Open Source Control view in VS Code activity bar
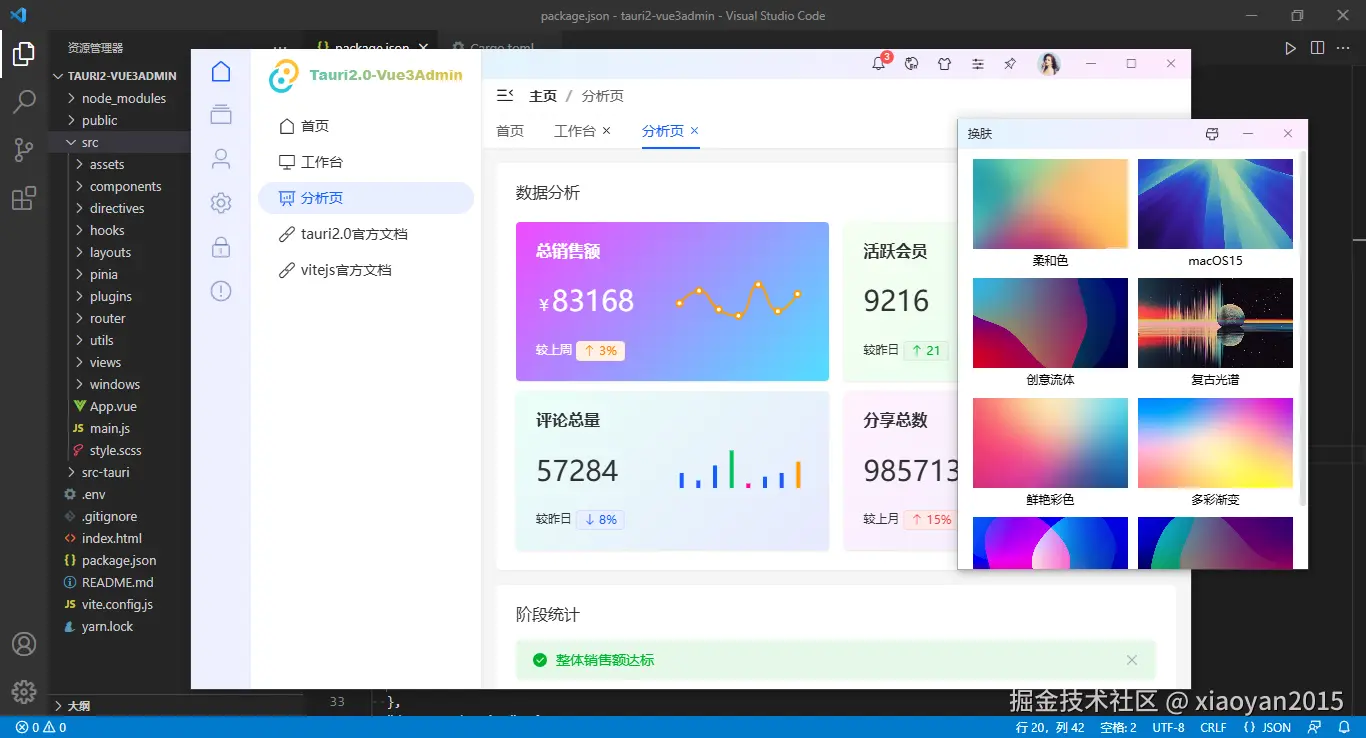The height and width of the screenshot is (738, 1366). (x=24, y=150)
